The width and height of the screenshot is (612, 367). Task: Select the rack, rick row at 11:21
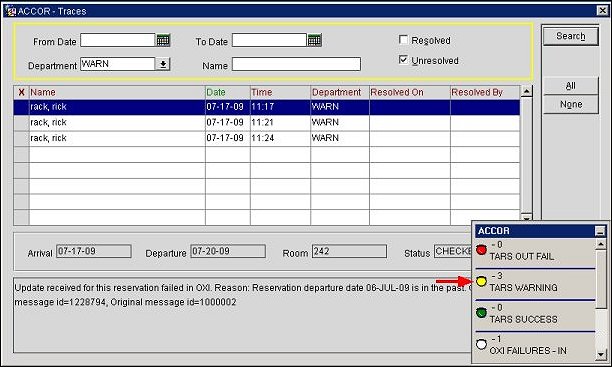coord(267,123)
